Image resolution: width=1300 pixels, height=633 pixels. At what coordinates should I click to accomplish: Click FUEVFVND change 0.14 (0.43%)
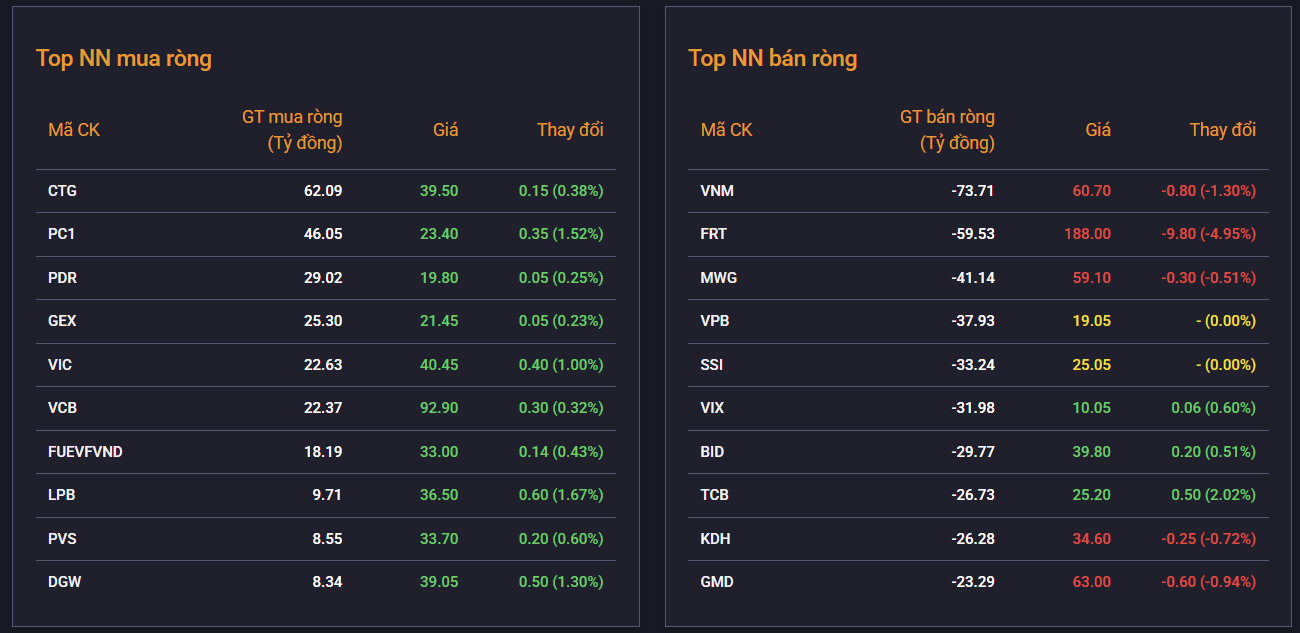pos(561,452)
